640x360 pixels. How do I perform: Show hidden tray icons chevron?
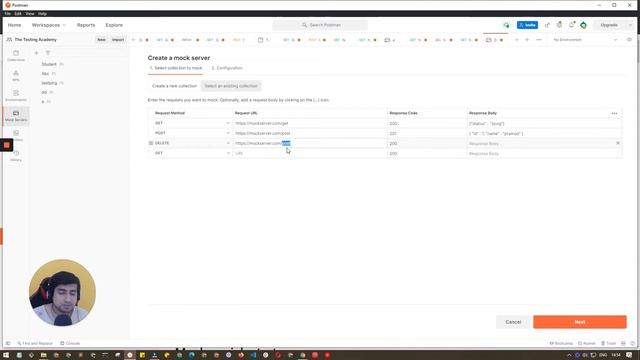[569, 355]
